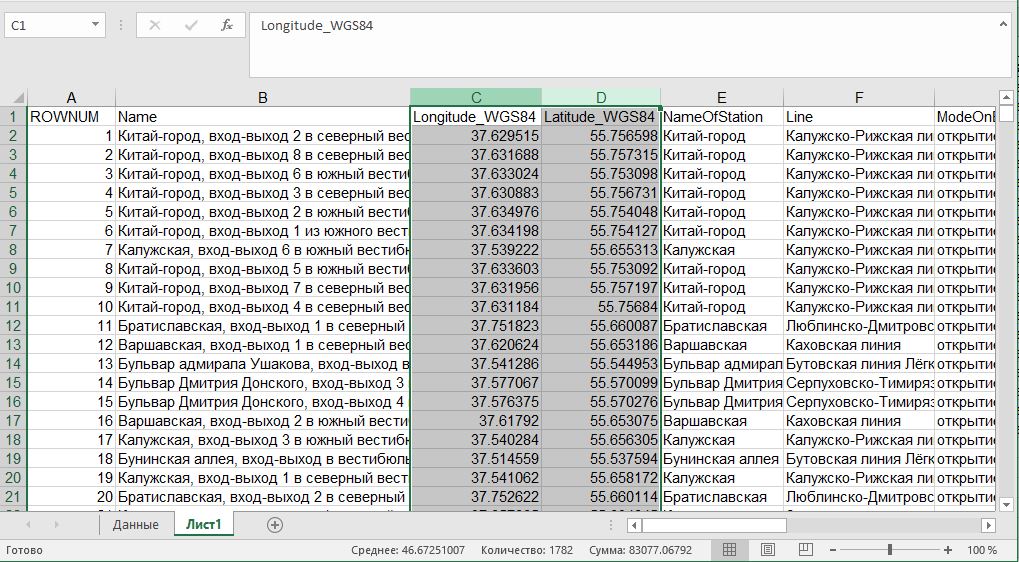Click longitude cell 37.61792
This screenshot has width=1019, height=562.
[476, 421]
